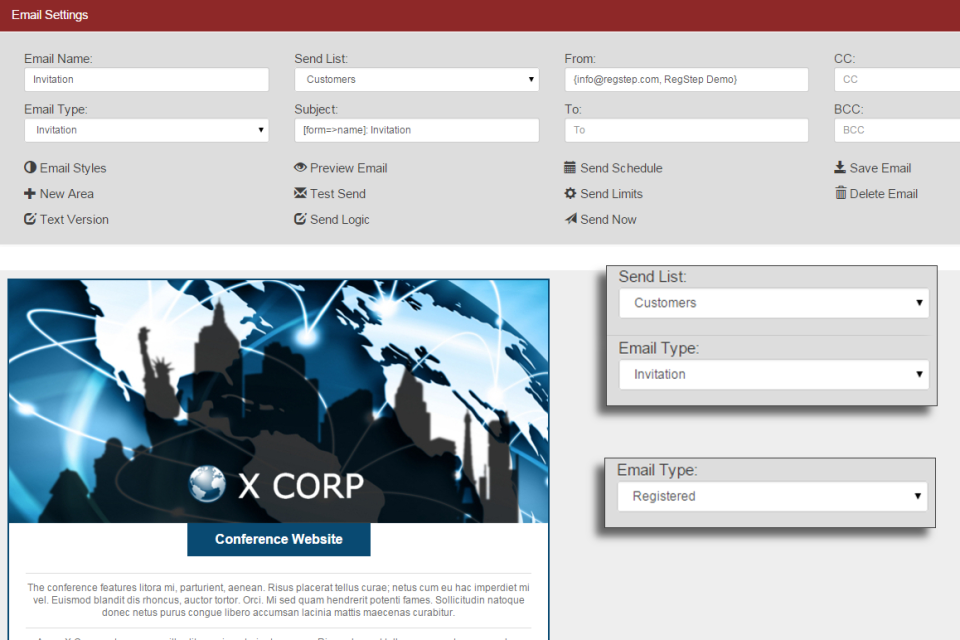
Task: Open the Send Schedule options
Action: [613, 167]
